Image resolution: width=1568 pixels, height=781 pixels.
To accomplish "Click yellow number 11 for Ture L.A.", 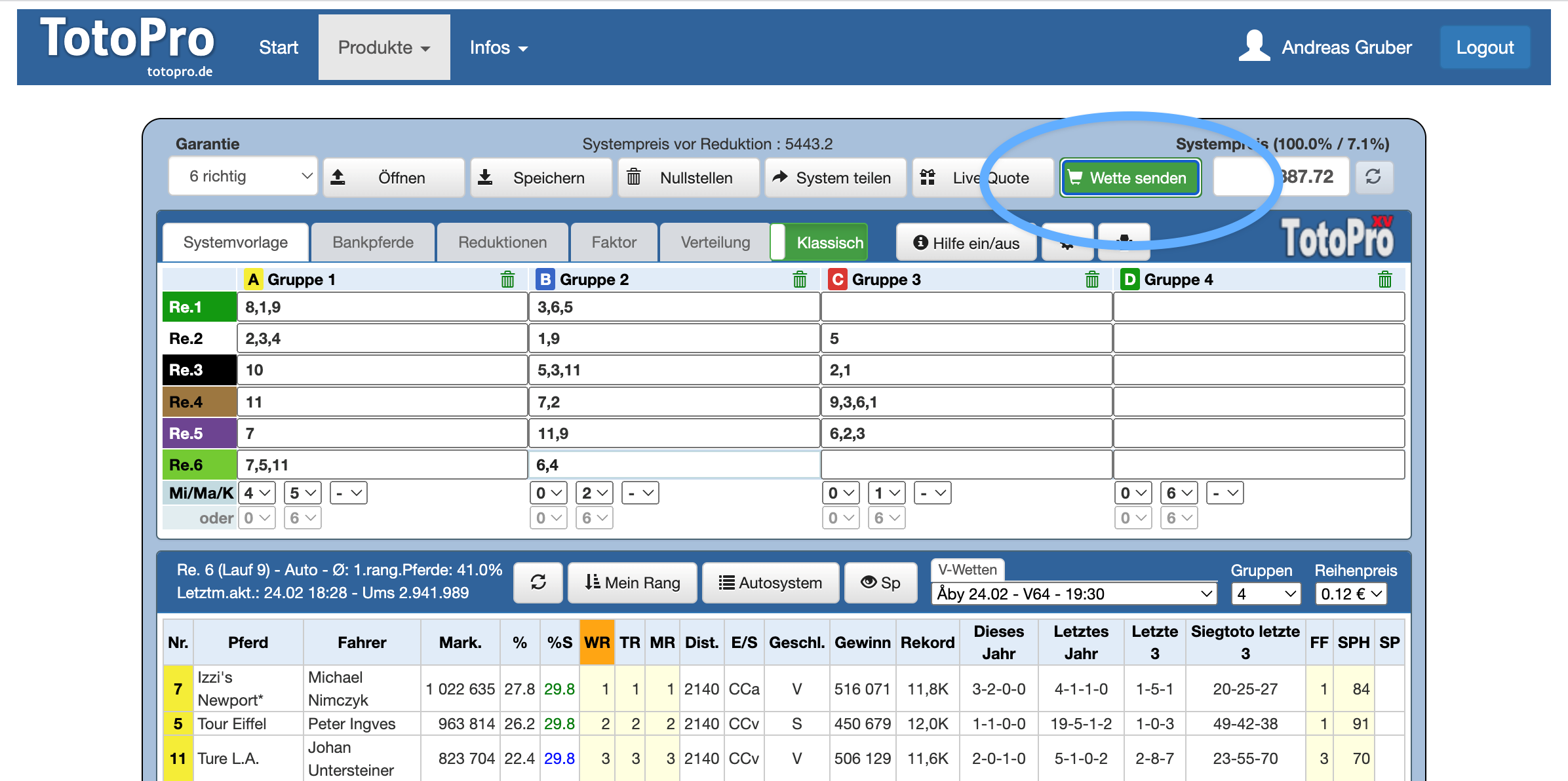I will click(178, 758).
